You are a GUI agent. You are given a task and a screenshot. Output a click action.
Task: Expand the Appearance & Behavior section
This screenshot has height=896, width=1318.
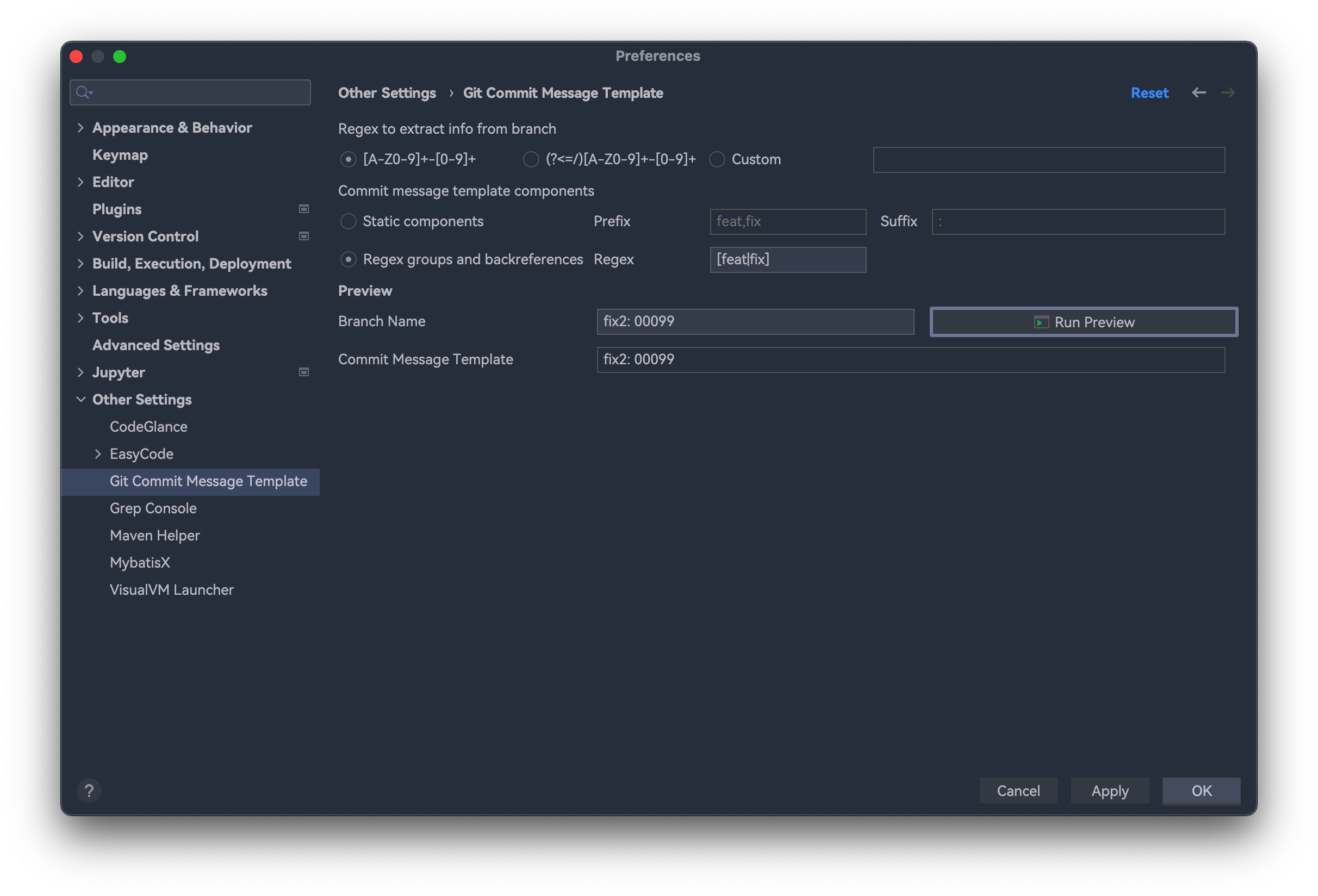click(x=80, y=128)
